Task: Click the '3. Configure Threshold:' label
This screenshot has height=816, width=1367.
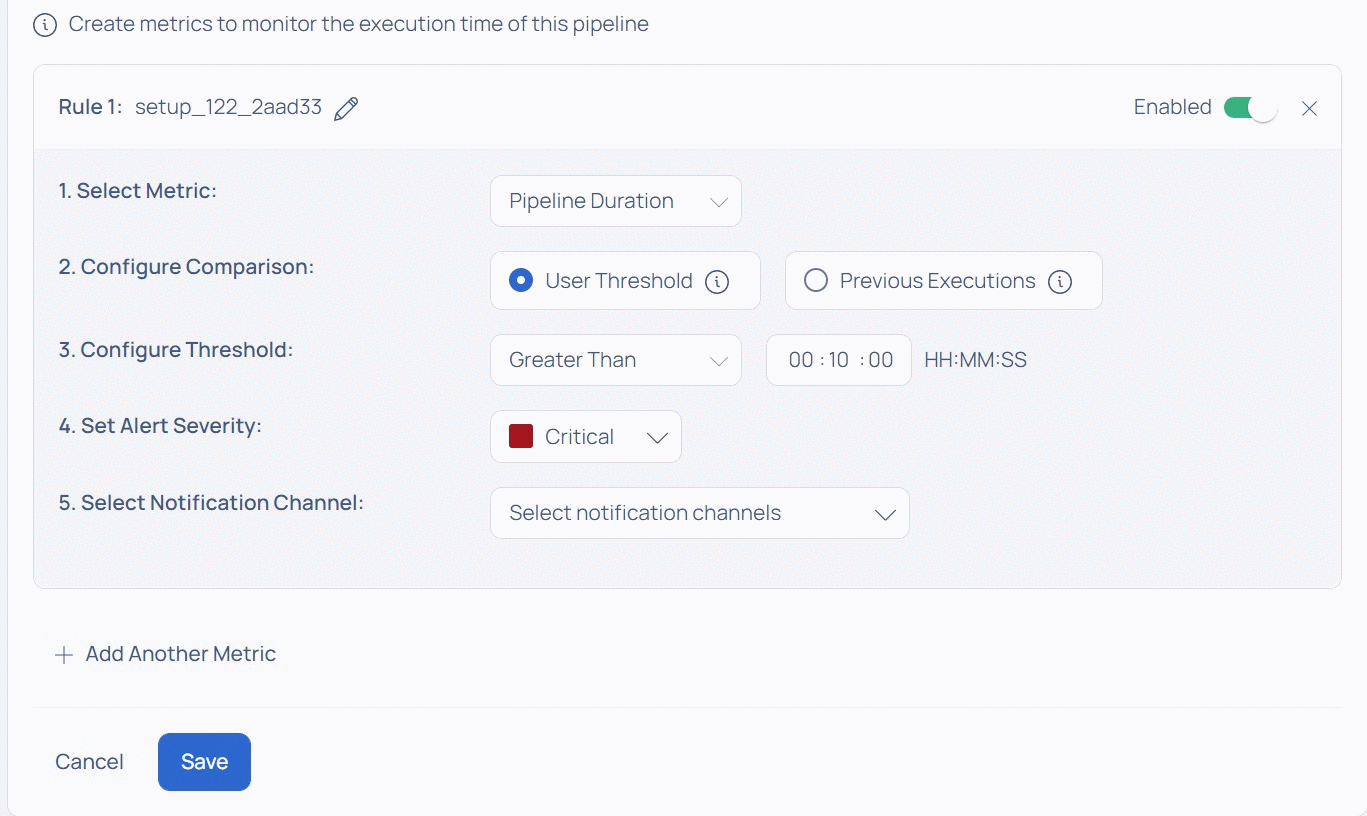Action: 176,350
